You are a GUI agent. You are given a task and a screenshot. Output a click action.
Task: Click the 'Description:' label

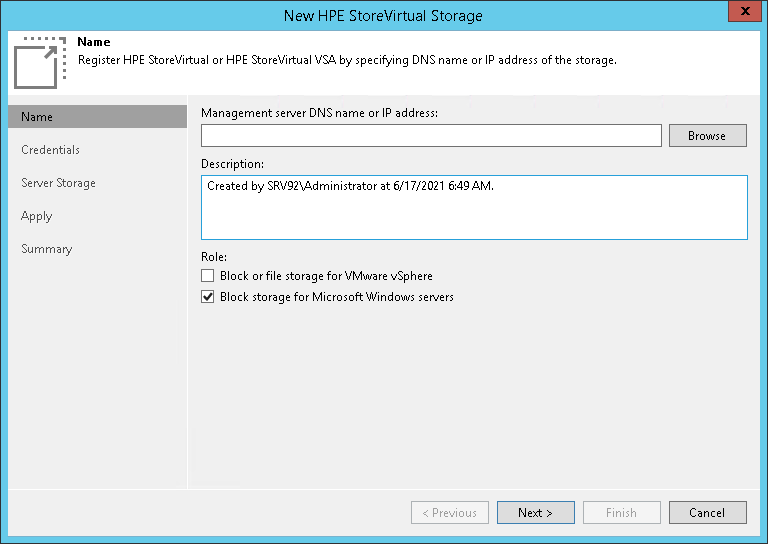233,164
